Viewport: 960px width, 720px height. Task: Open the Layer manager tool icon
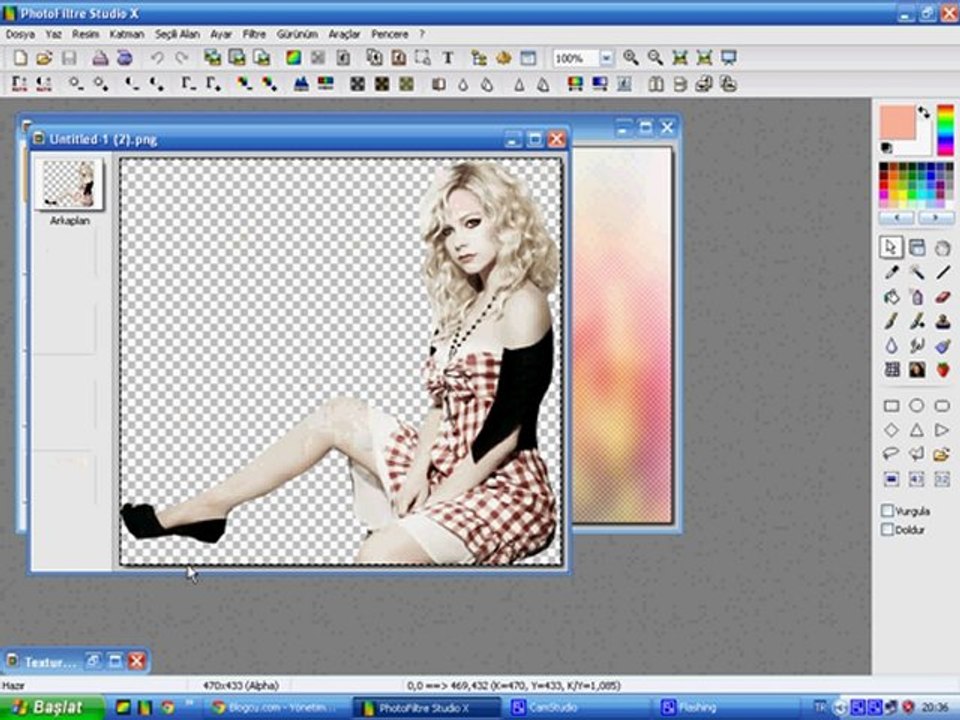coord(917,247)
